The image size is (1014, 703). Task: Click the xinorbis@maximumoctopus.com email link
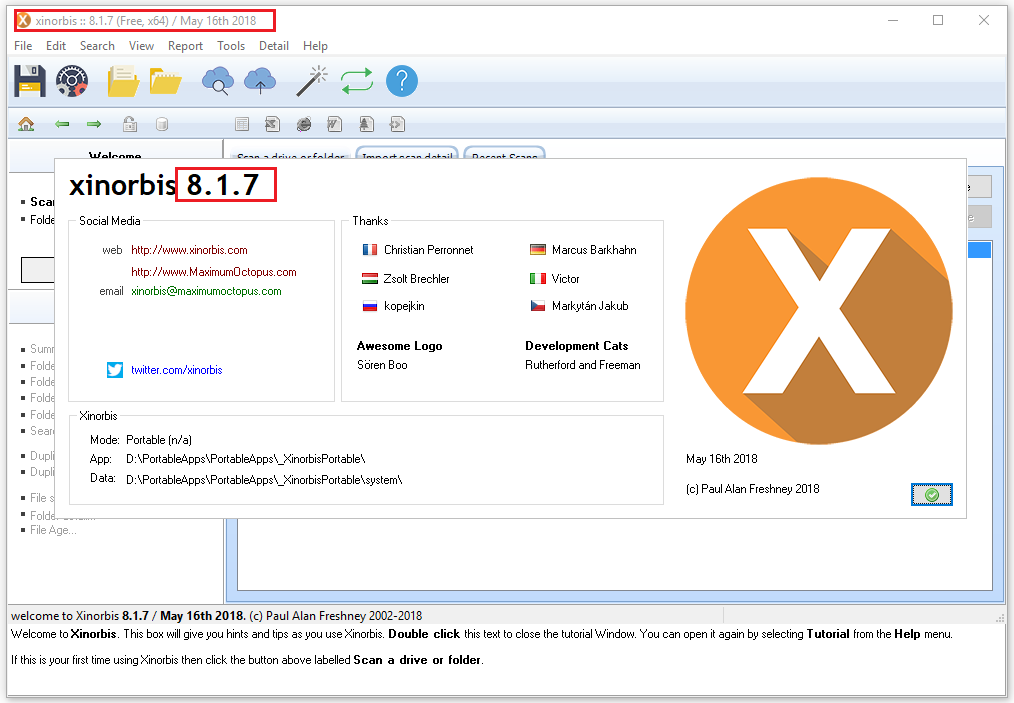click(x=206, y=291)
